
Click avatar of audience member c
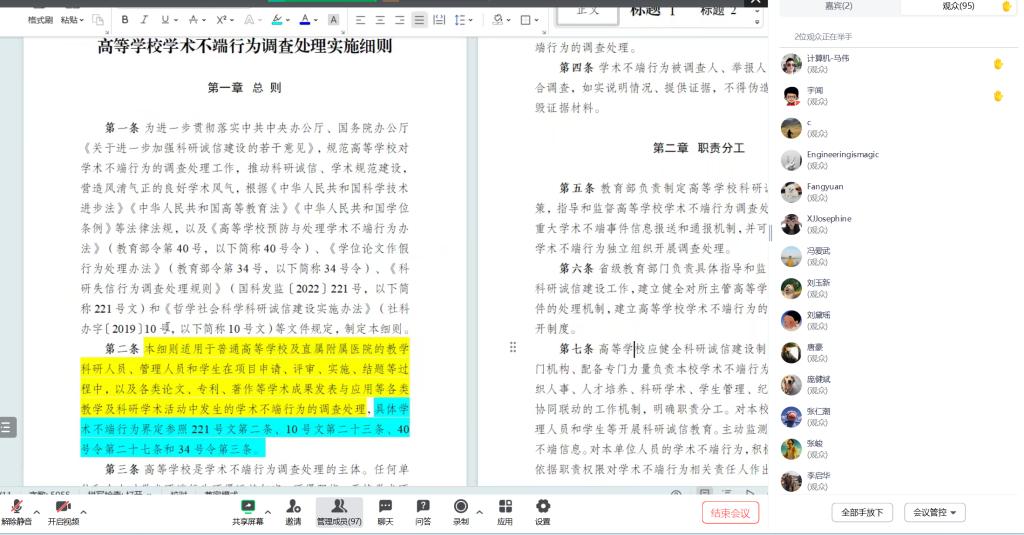pos(791,127)
